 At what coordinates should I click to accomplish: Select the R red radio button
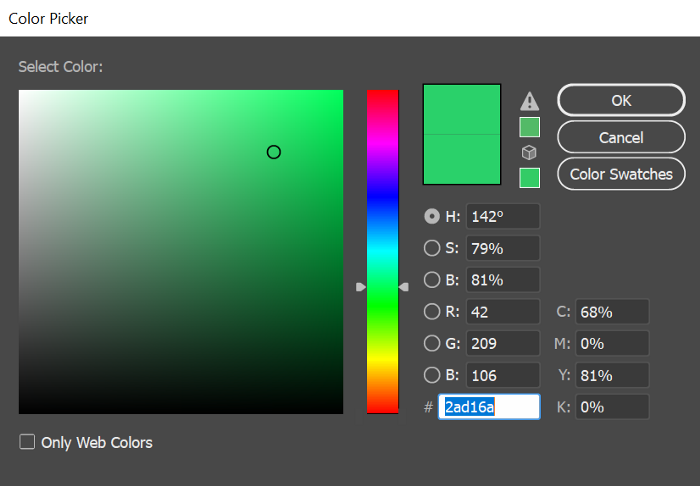click(432, 312)
